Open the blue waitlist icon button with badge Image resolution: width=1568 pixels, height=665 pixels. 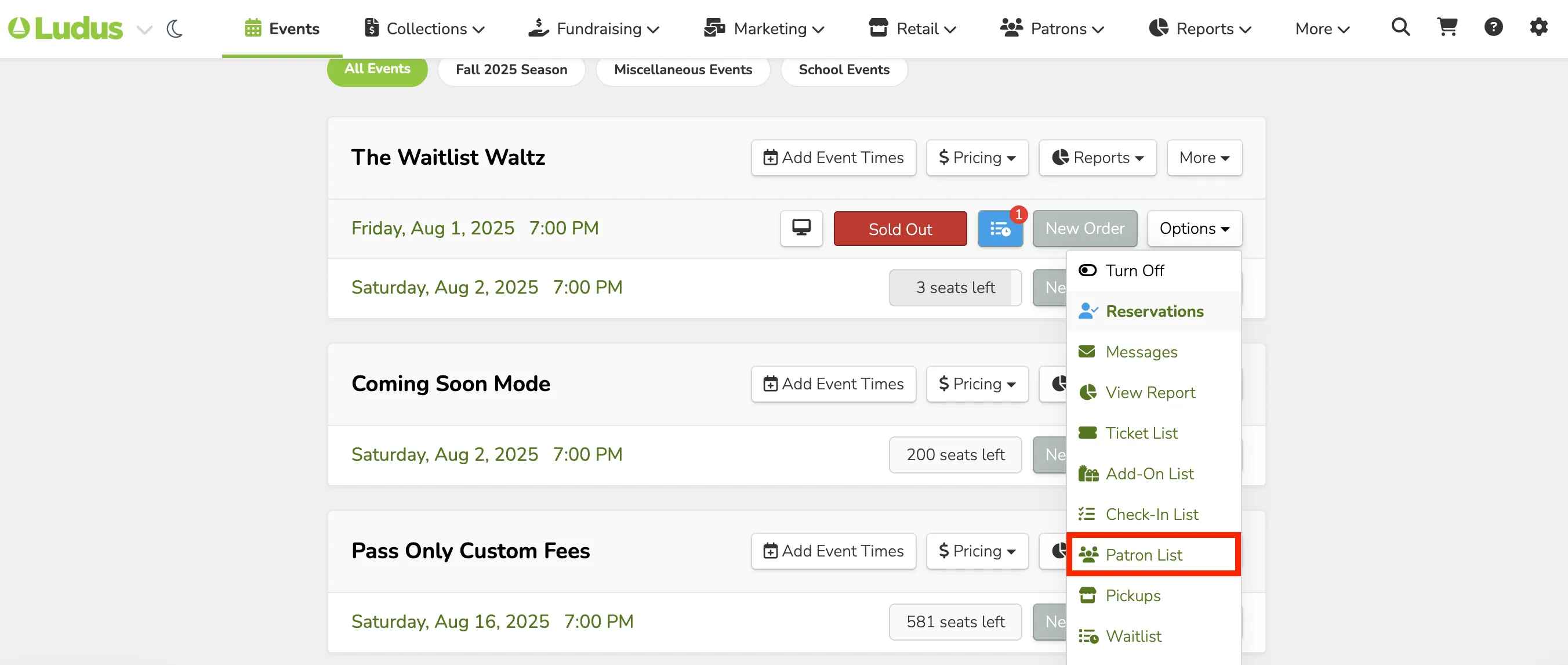coord(1000,229)
